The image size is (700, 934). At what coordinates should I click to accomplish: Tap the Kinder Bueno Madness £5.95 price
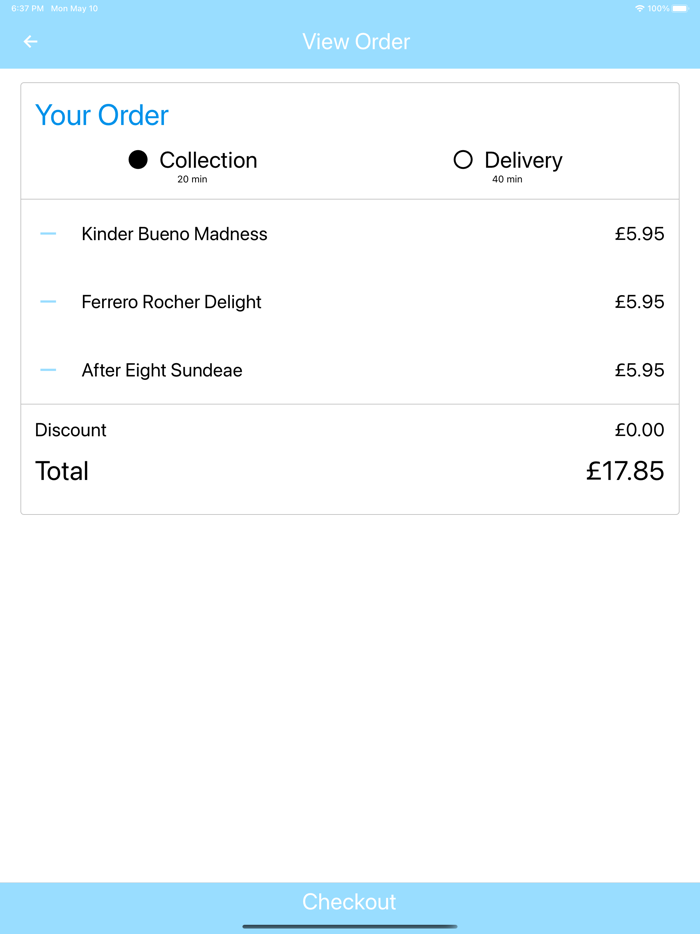coord(639,234)
